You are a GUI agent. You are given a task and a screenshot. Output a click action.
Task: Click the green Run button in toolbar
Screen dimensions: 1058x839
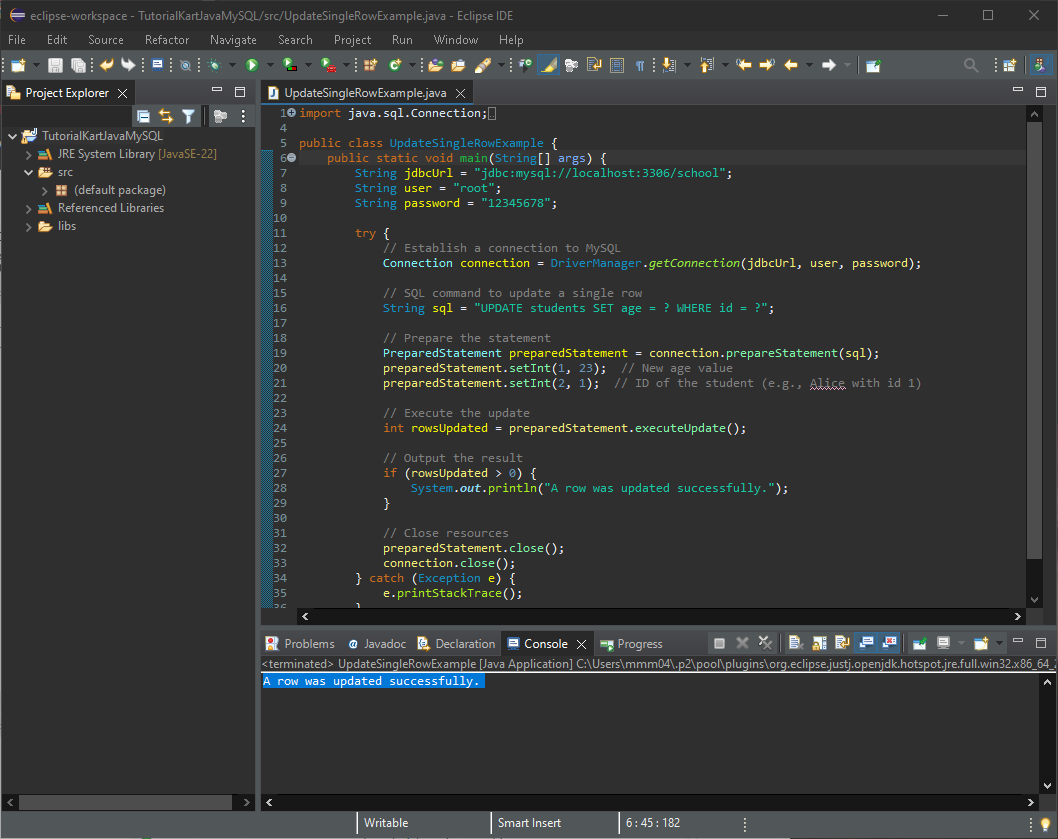(252, 65)
